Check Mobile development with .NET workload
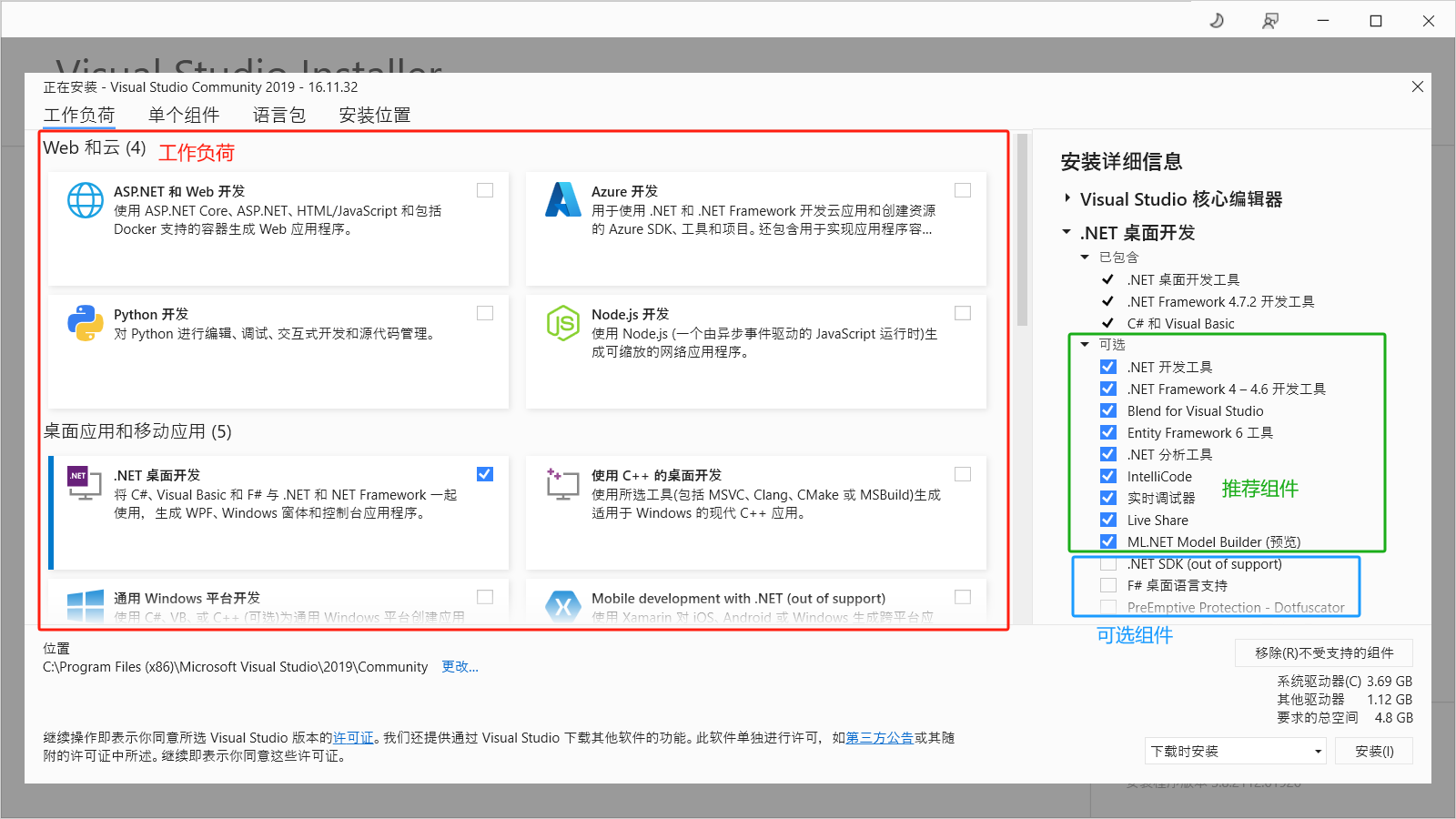The image size is (1456, 819). tap(963, 597)
